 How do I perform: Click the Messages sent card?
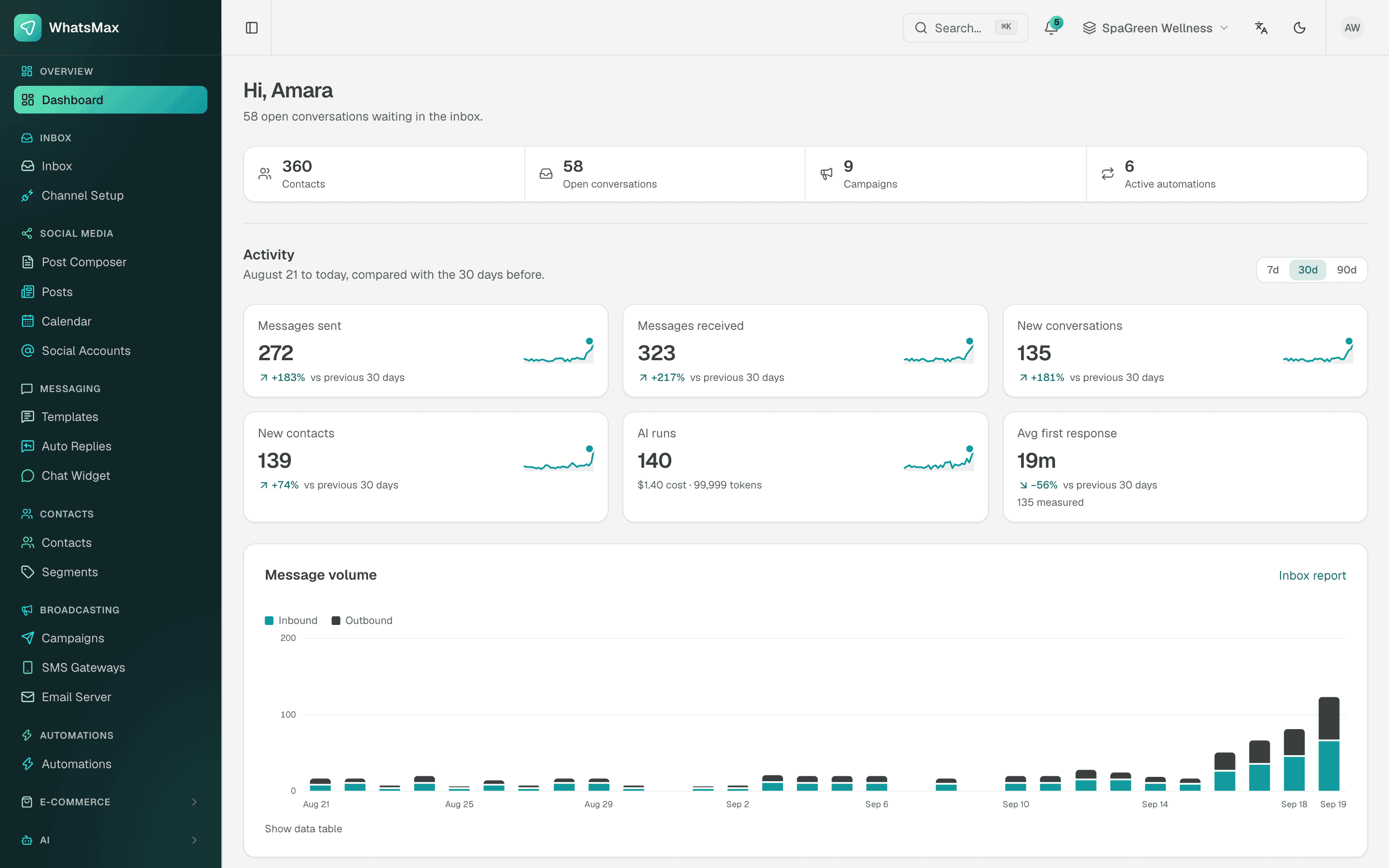tap(425, 350)
